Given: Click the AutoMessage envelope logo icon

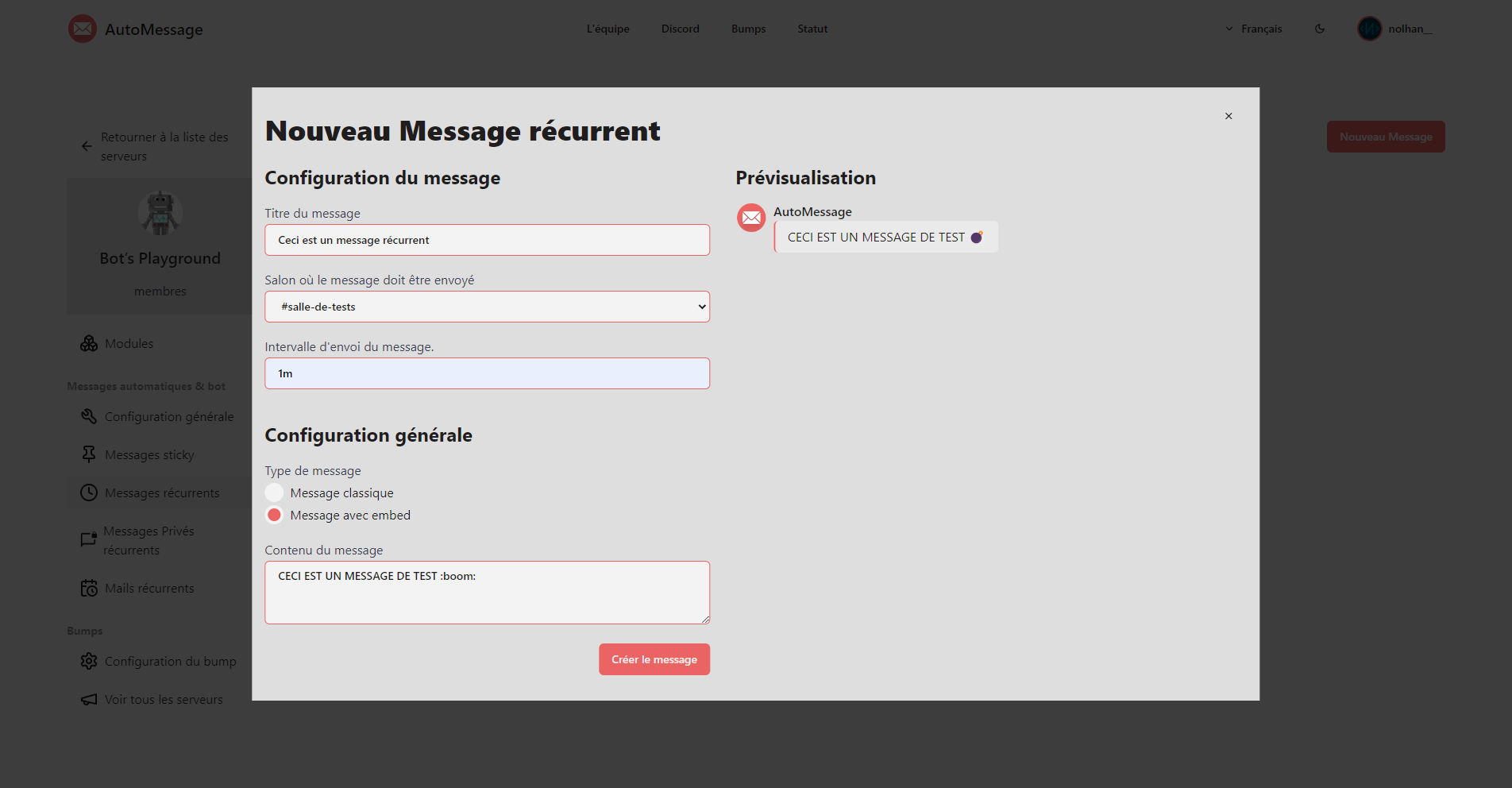Looking at the screenshot, I should coord(83,29).
